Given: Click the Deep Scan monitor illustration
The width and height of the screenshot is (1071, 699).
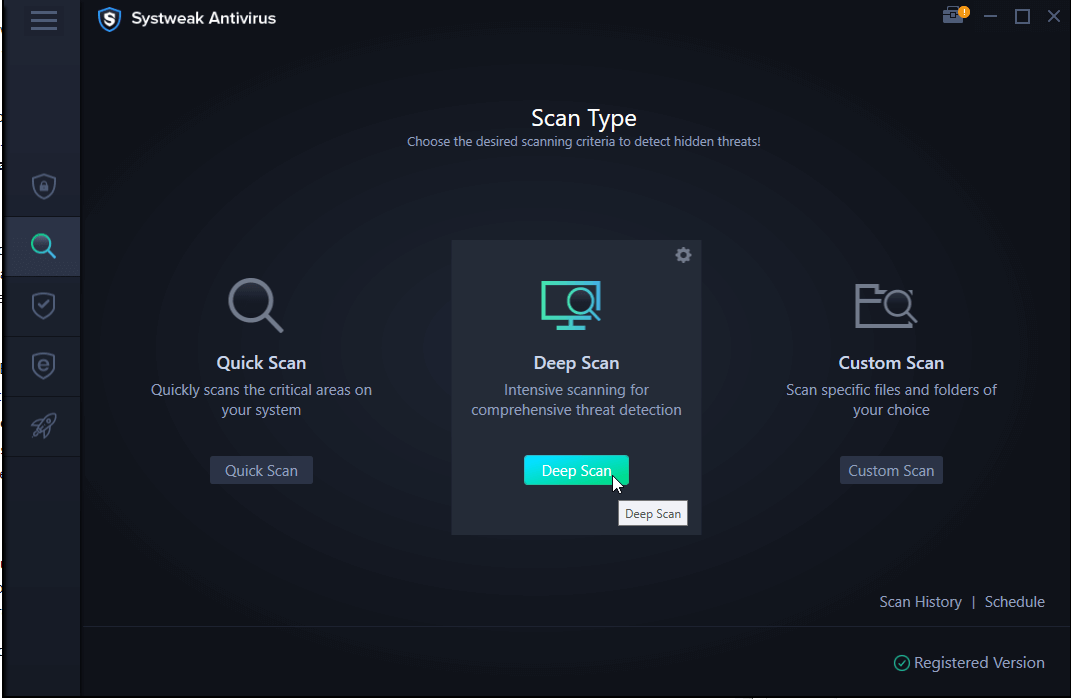Looking at the screenshot, I should (573, 305).
